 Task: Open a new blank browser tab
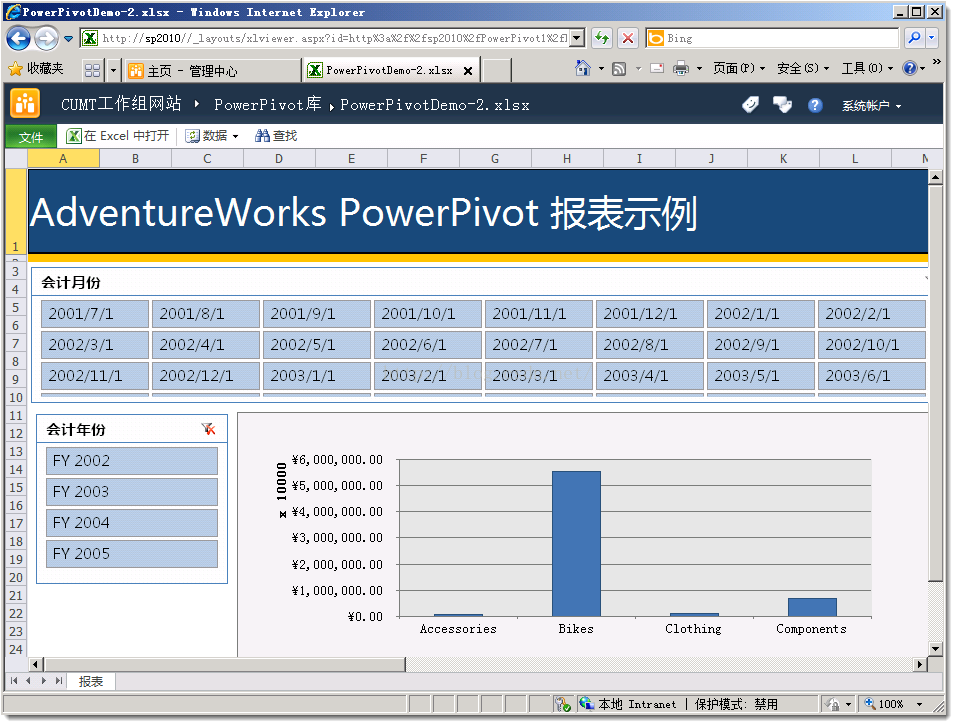pos(496,70)
